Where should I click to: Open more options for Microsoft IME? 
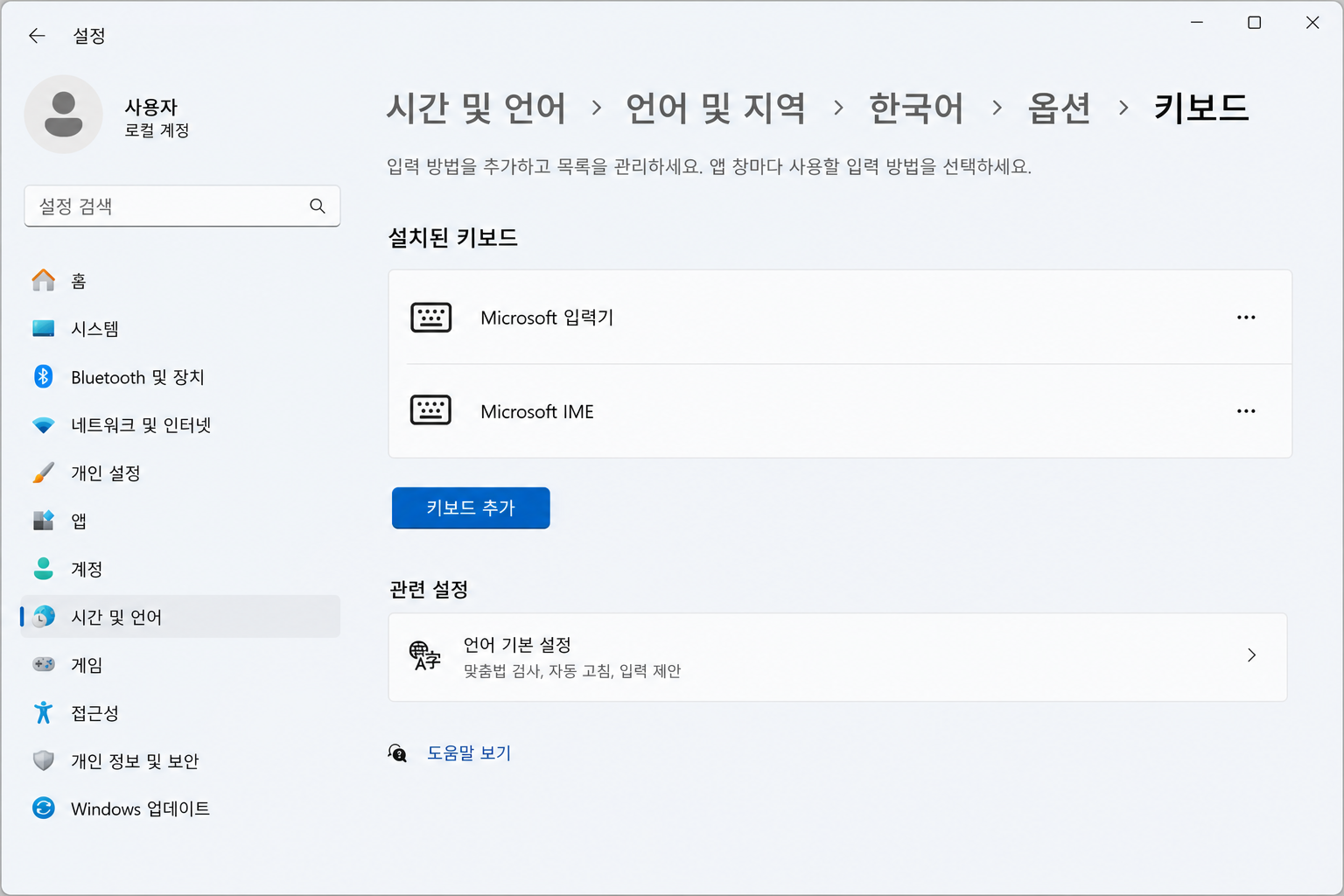click(x=1246, y=411)
